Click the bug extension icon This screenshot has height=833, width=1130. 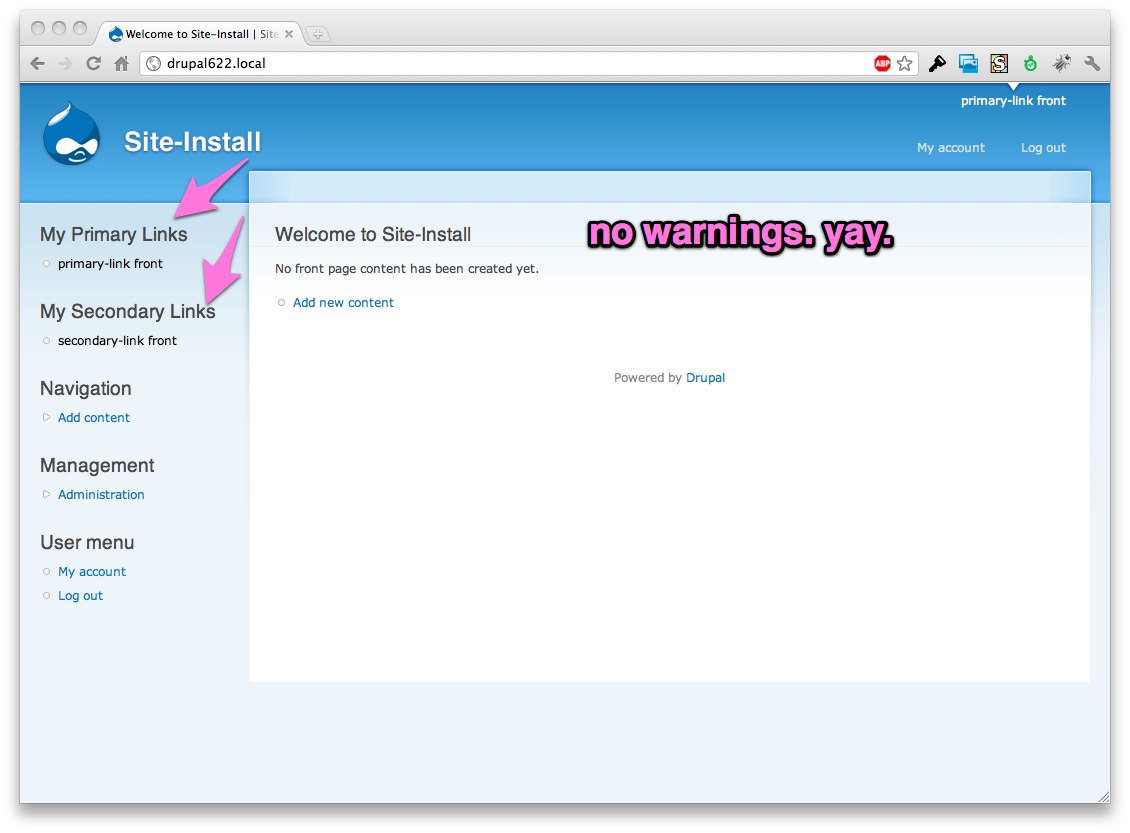[1061, 63]
